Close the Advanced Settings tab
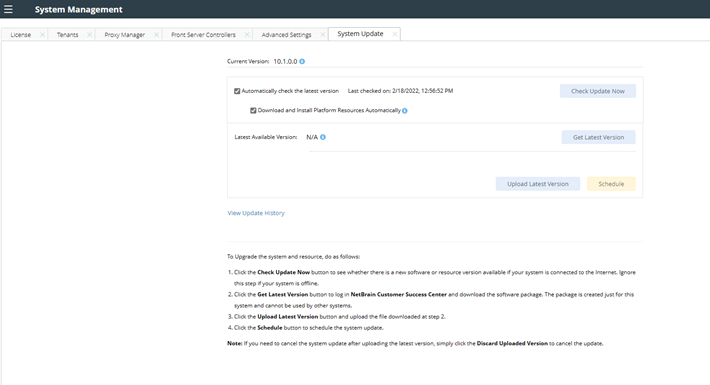Screen dimensions: 710x385 [322, 34]
